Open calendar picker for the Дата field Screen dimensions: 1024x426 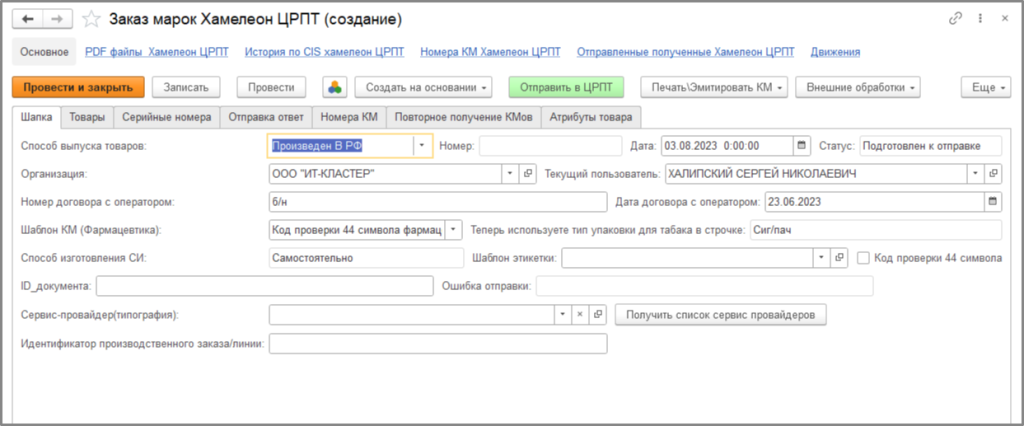tap(801, 145)
